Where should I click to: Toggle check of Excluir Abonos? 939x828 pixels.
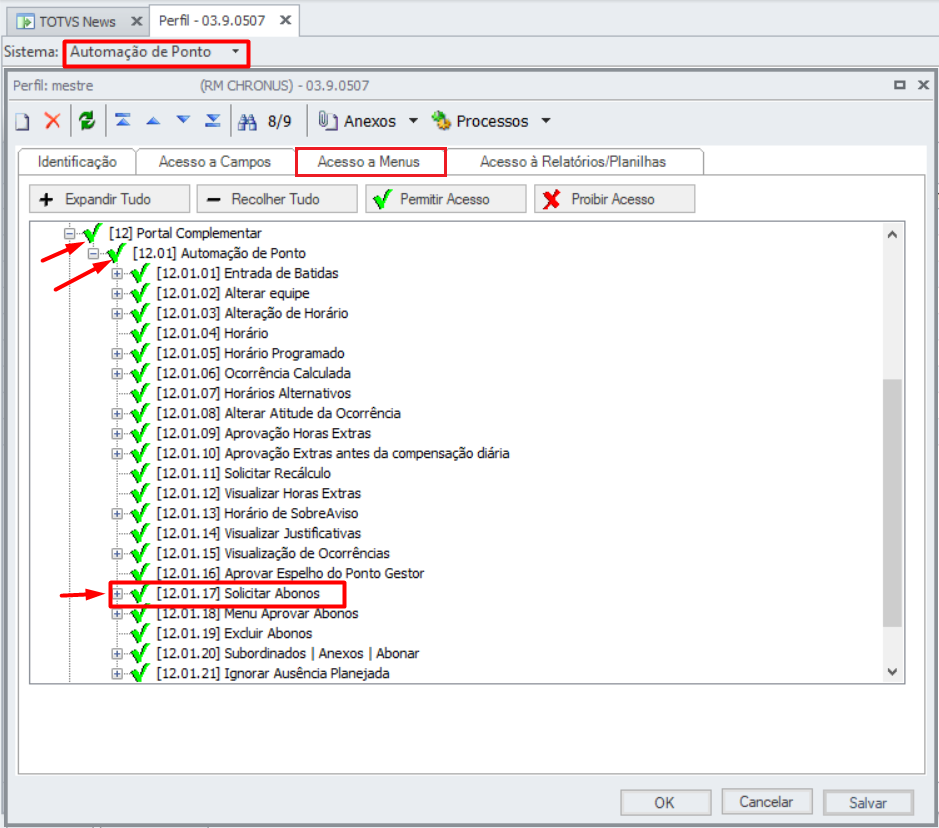pyautogui.click(x=140, y=633)
